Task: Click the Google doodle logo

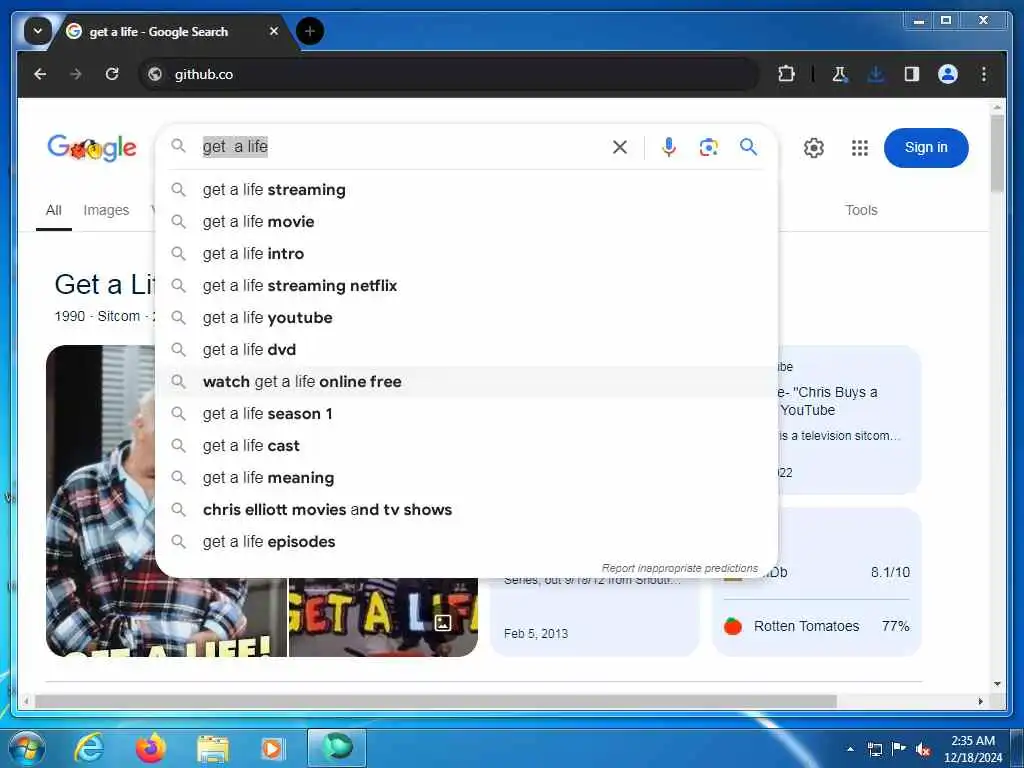Action: coord(92,148)
